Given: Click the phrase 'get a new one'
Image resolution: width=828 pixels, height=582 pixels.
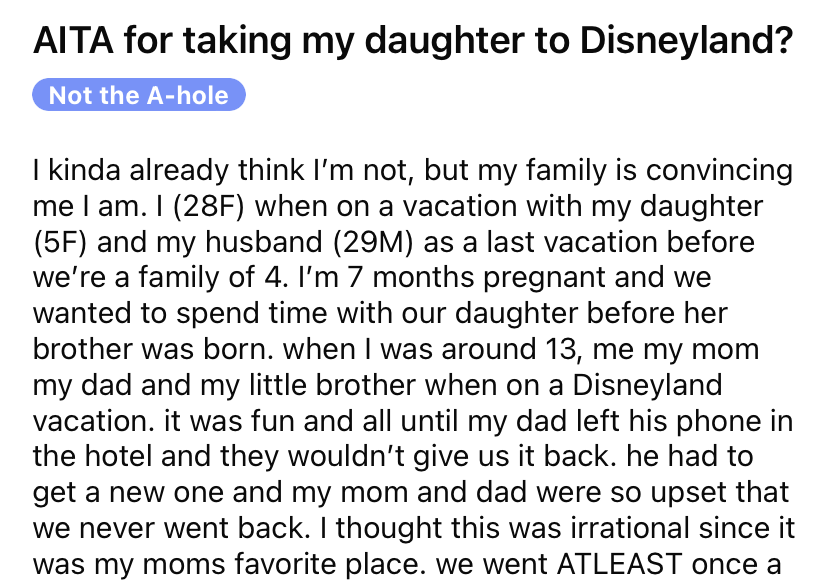Looking at the screenshot, I should 128,492.
